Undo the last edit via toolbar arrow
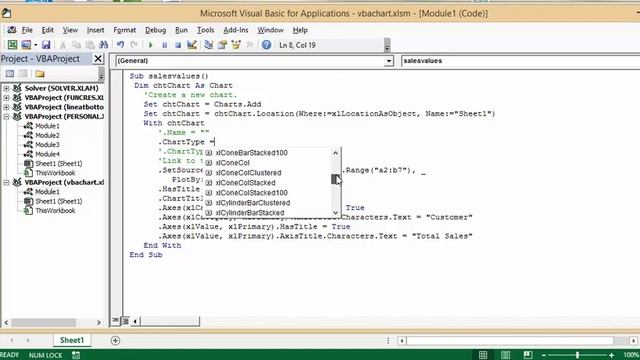The image size is (640, 360). tap(120, 45)
